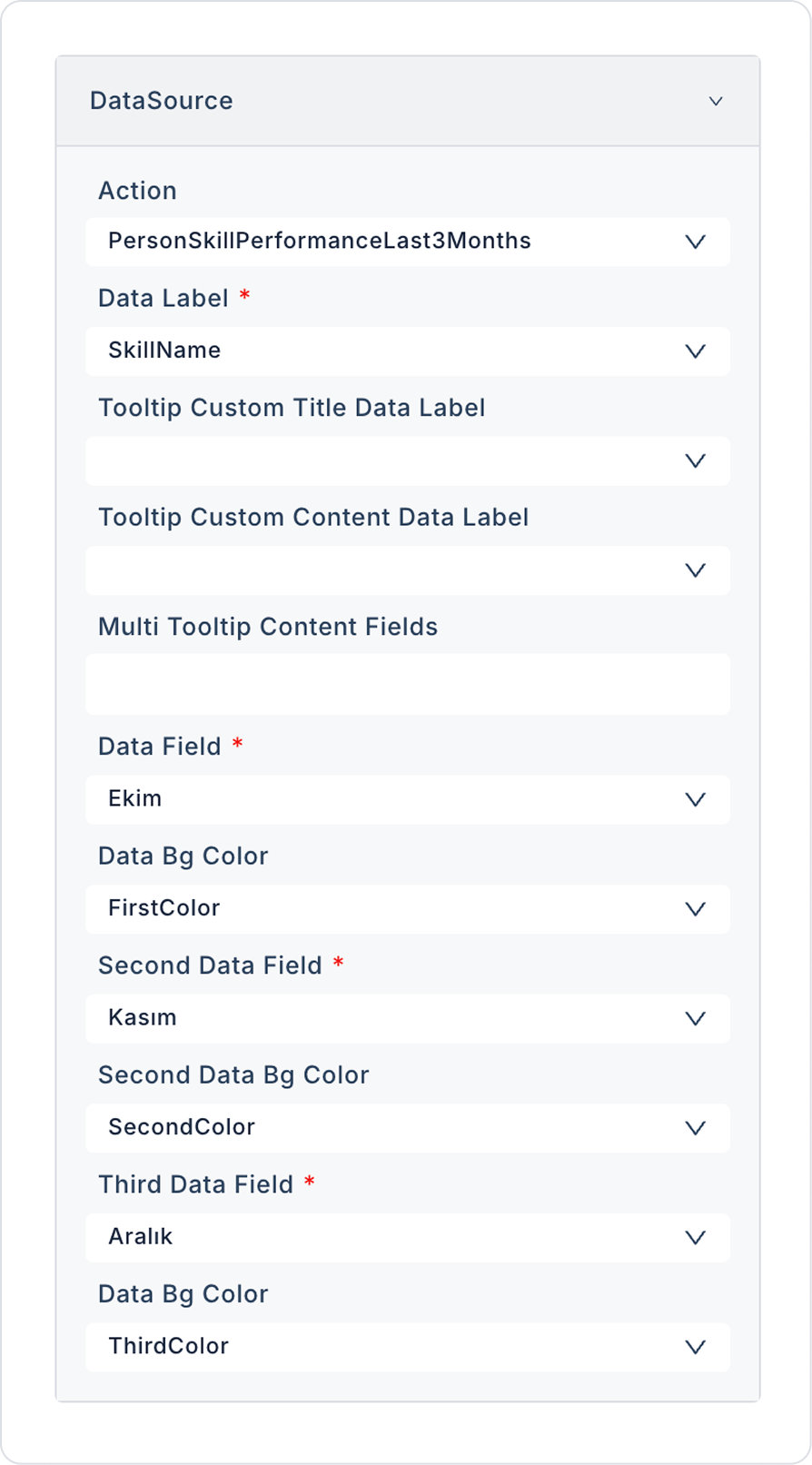812x1465 pixels.
Task: Click the Multi Tooltip Content Fields input
Action: point(407,684)
